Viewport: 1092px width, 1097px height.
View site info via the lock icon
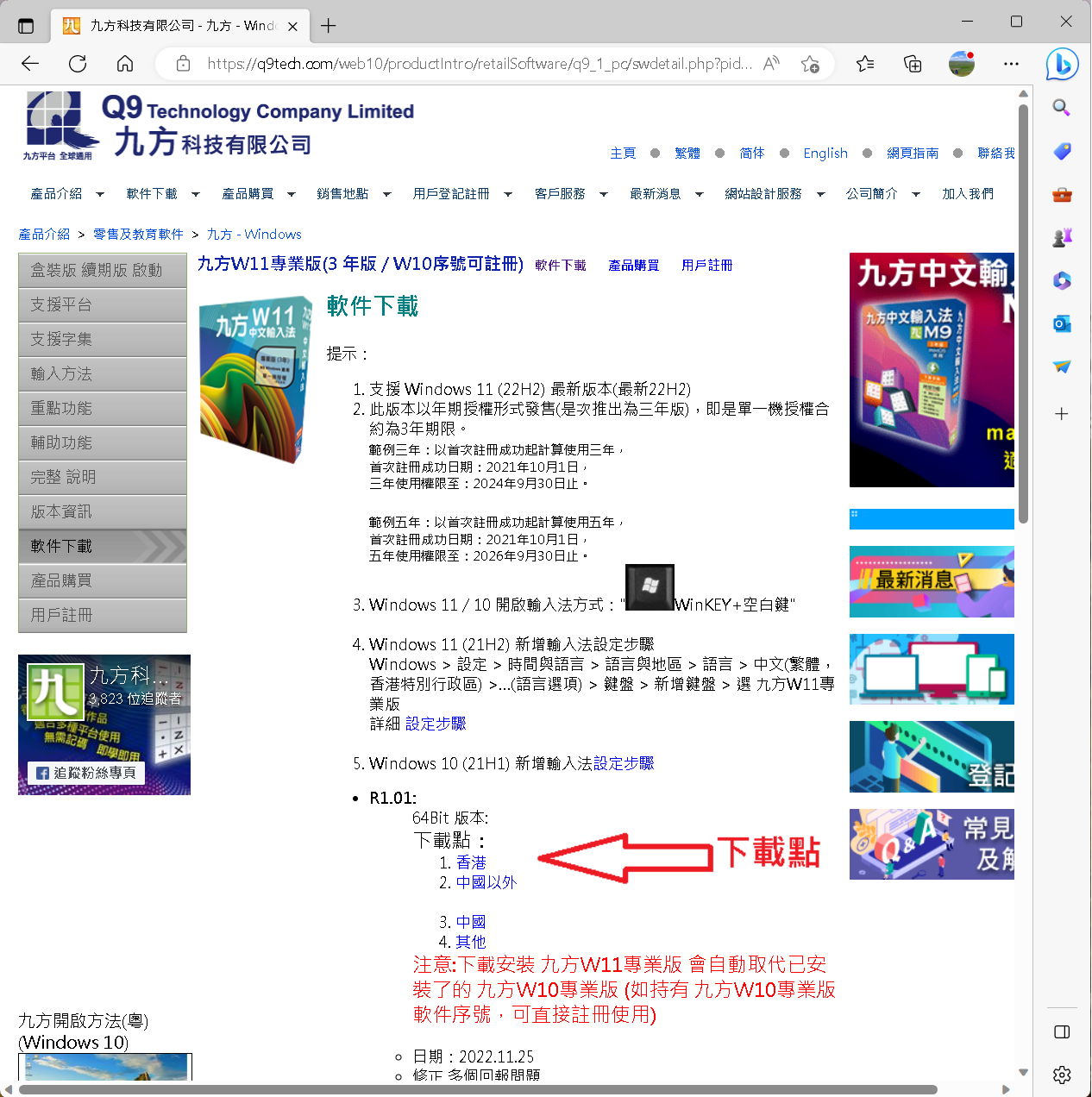[x=183, y=63]
